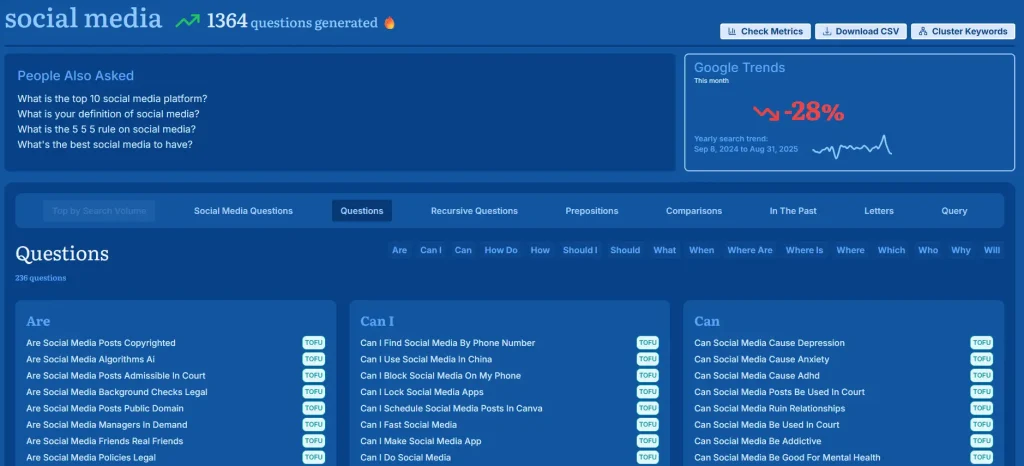
Task: Click the fire icon beside questions generated
Action: click(x=390, y=22)
